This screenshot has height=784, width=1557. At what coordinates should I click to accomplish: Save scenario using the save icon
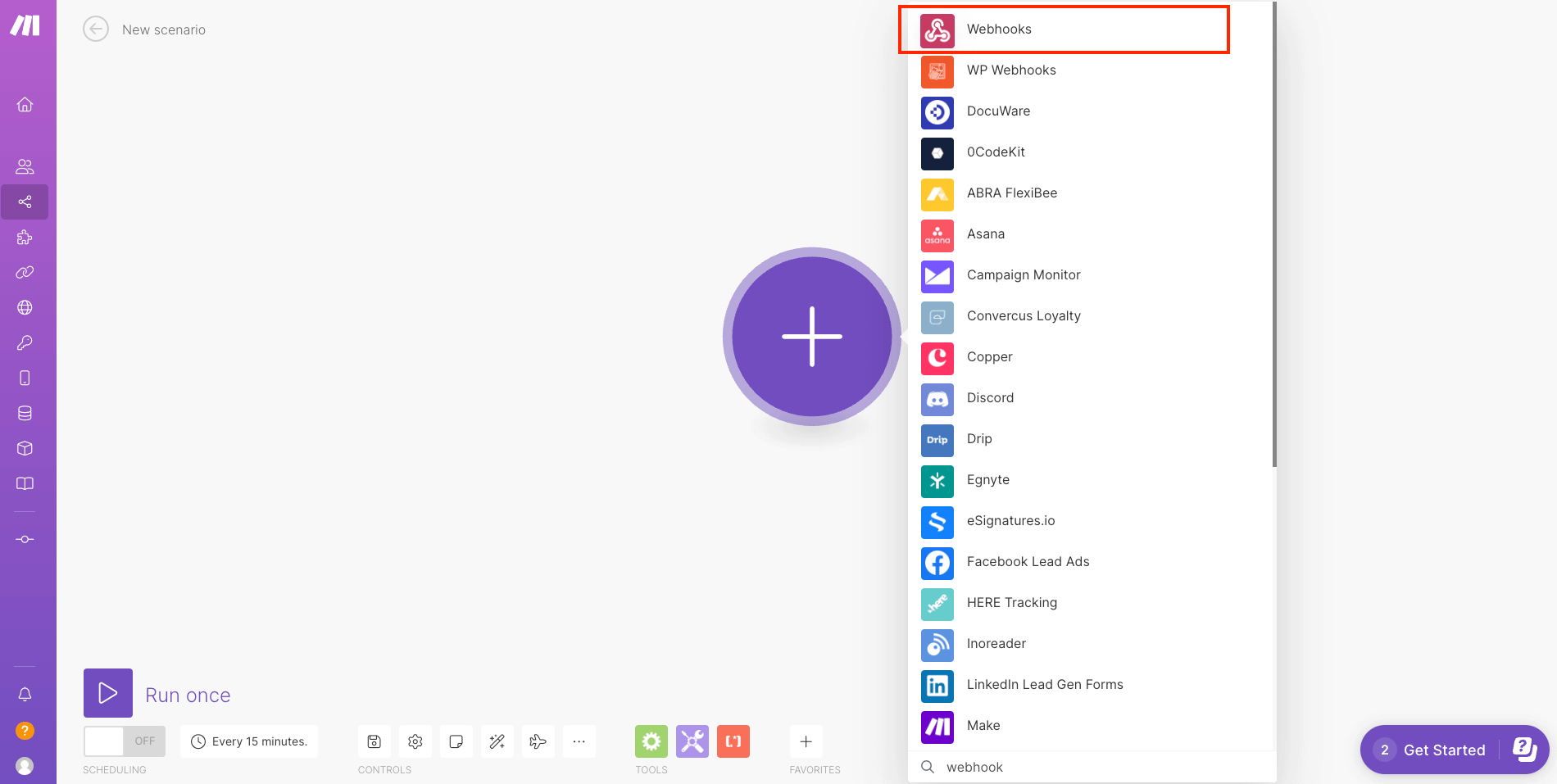pos(374,741)
